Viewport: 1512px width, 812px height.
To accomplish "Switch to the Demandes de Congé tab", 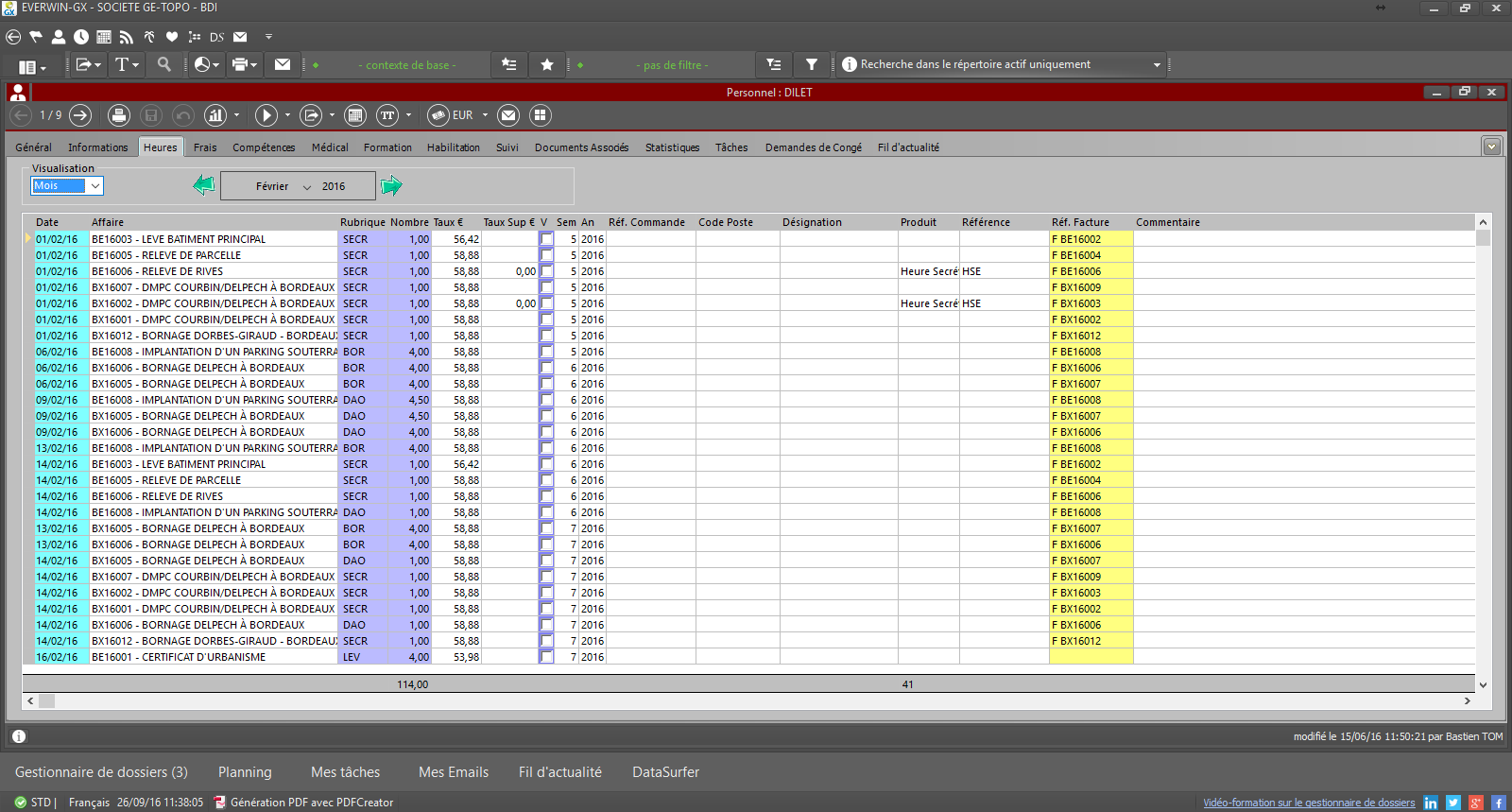I will [813, 147].
